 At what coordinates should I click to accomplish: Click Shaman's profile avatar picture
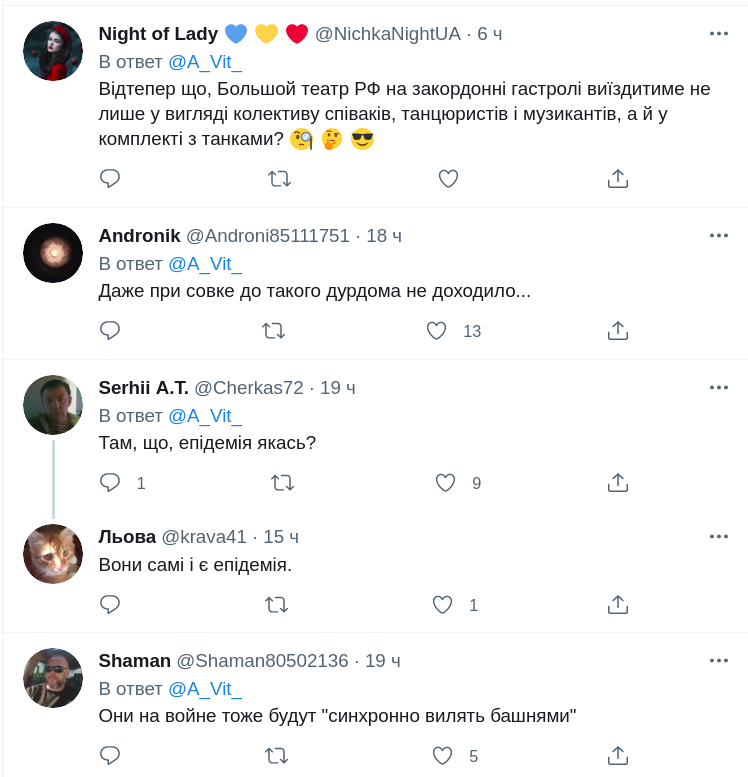[x=53, y=678]
